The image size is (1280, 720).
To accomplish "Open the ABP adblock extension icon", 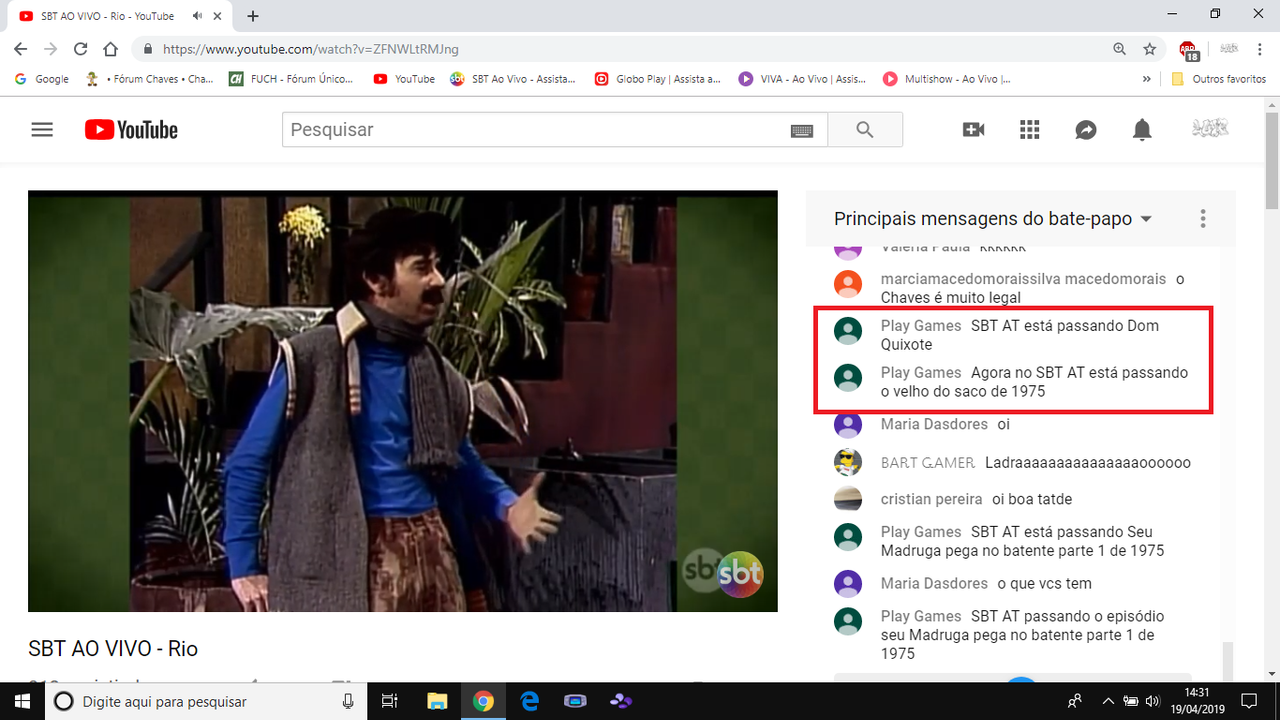I will (x=1188, y=49).
